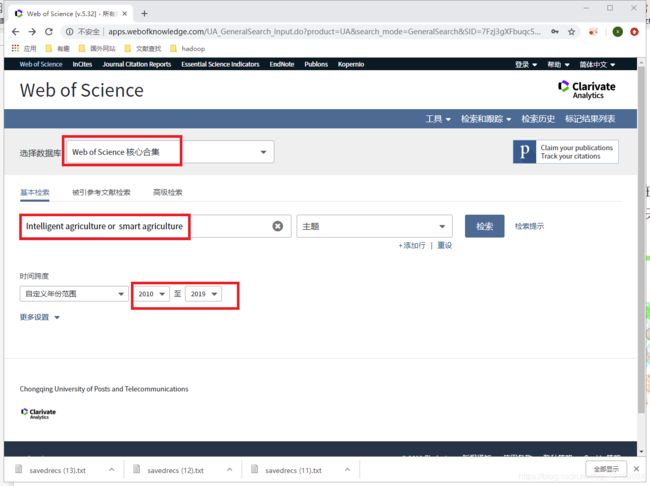650x486 pixels.
Task: Open the hadoop bookmark folder
Action: [x=188, y=49]
